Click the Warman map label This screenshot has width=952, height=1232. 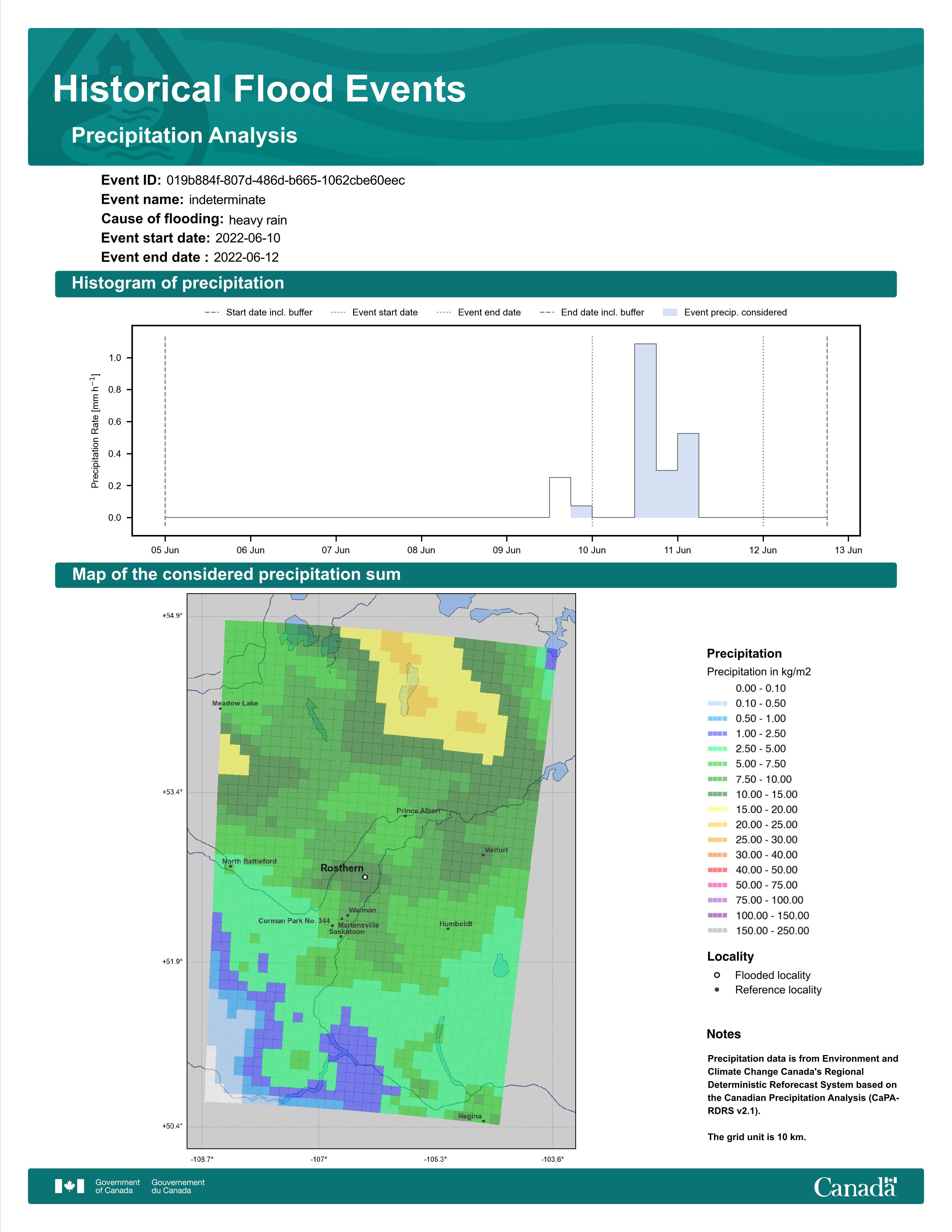(x=362, y=910)
